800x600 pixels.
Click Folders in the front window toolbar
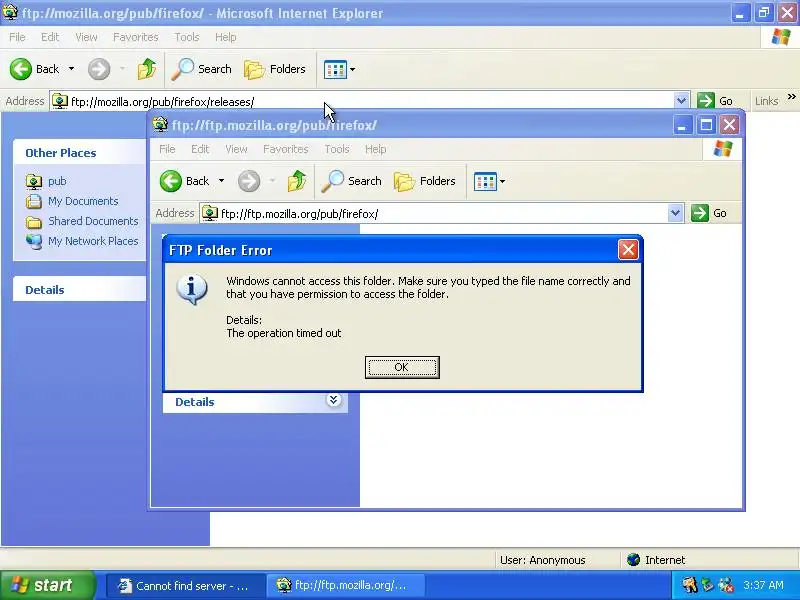point(424,181)
